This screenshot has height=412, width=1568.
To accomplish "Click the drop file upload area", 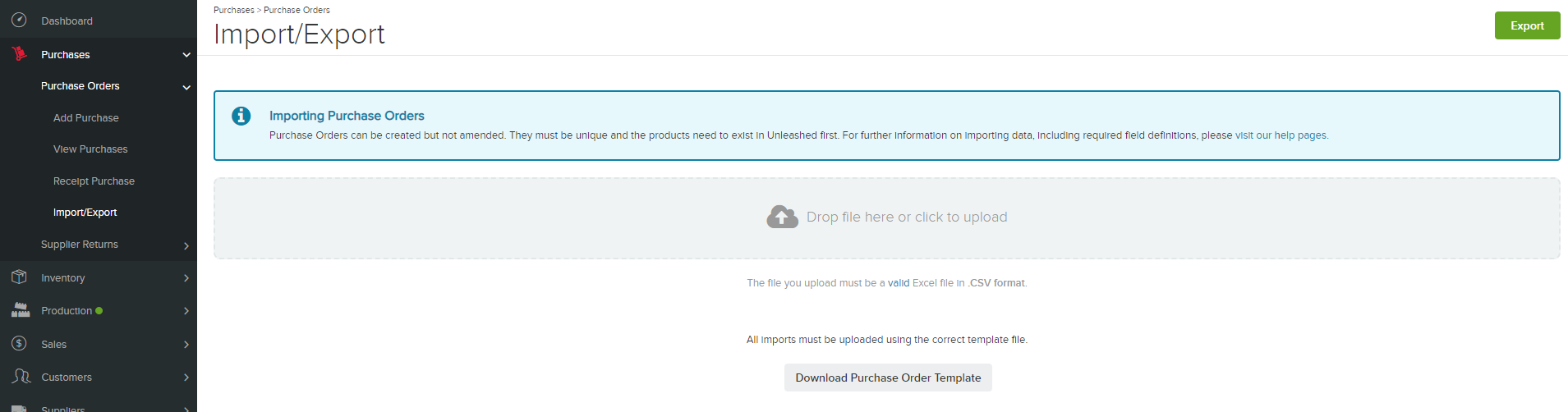I will (x=886, y=218).
